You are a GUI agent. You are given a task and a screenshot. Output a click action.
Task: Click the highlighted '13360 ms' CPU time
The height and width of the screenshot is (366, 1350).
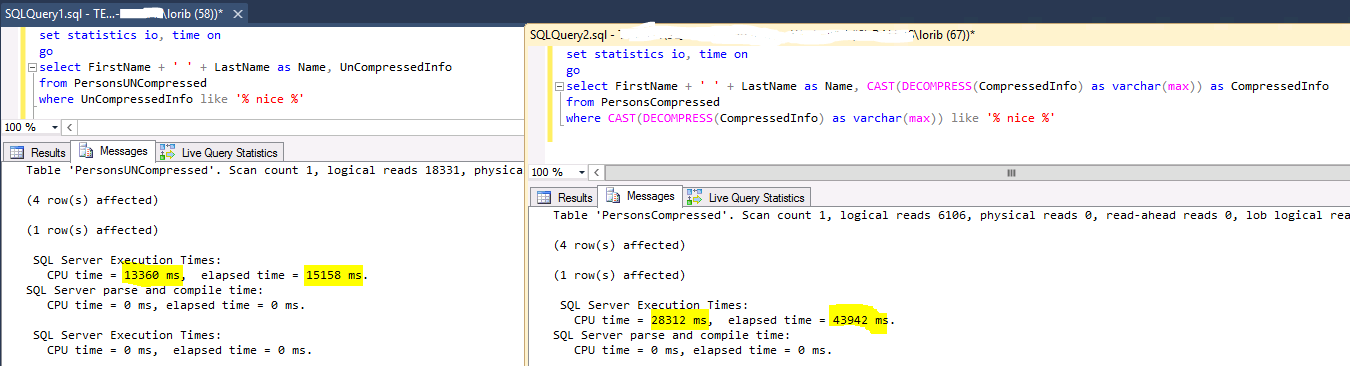152,275
